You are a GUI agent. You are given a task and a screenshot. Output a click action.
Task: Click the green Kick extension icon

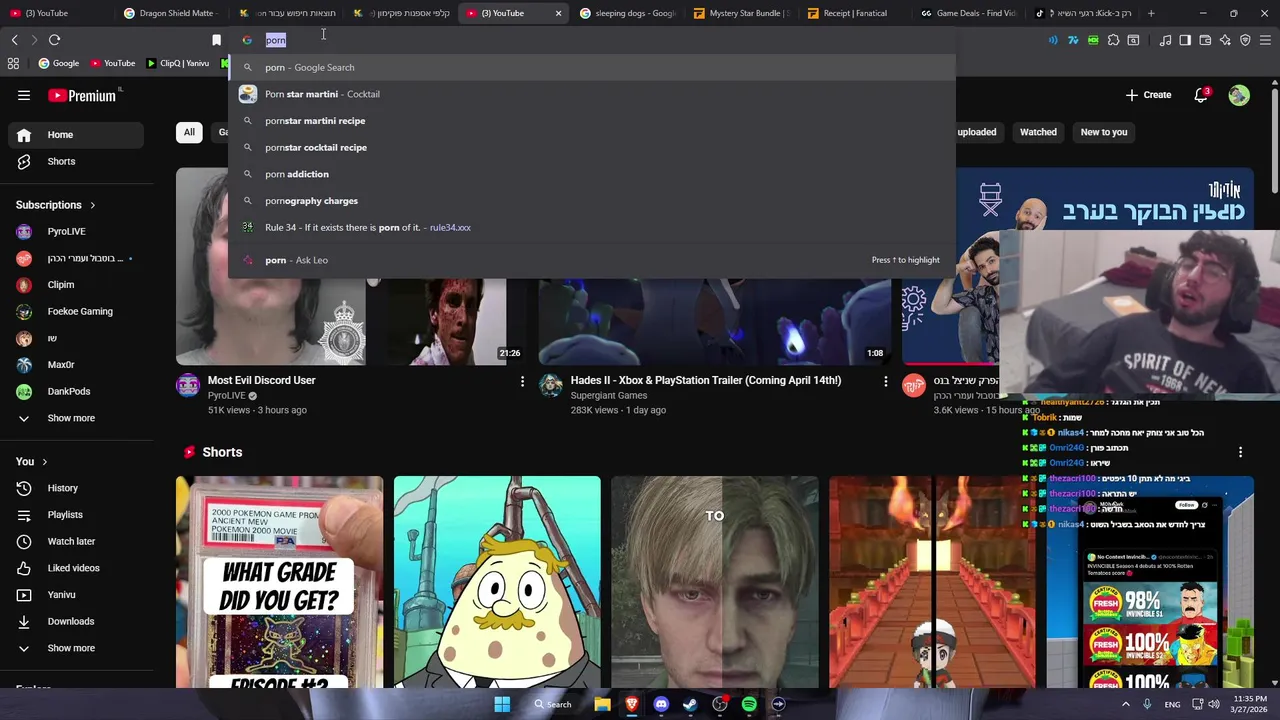[1093, 40]
